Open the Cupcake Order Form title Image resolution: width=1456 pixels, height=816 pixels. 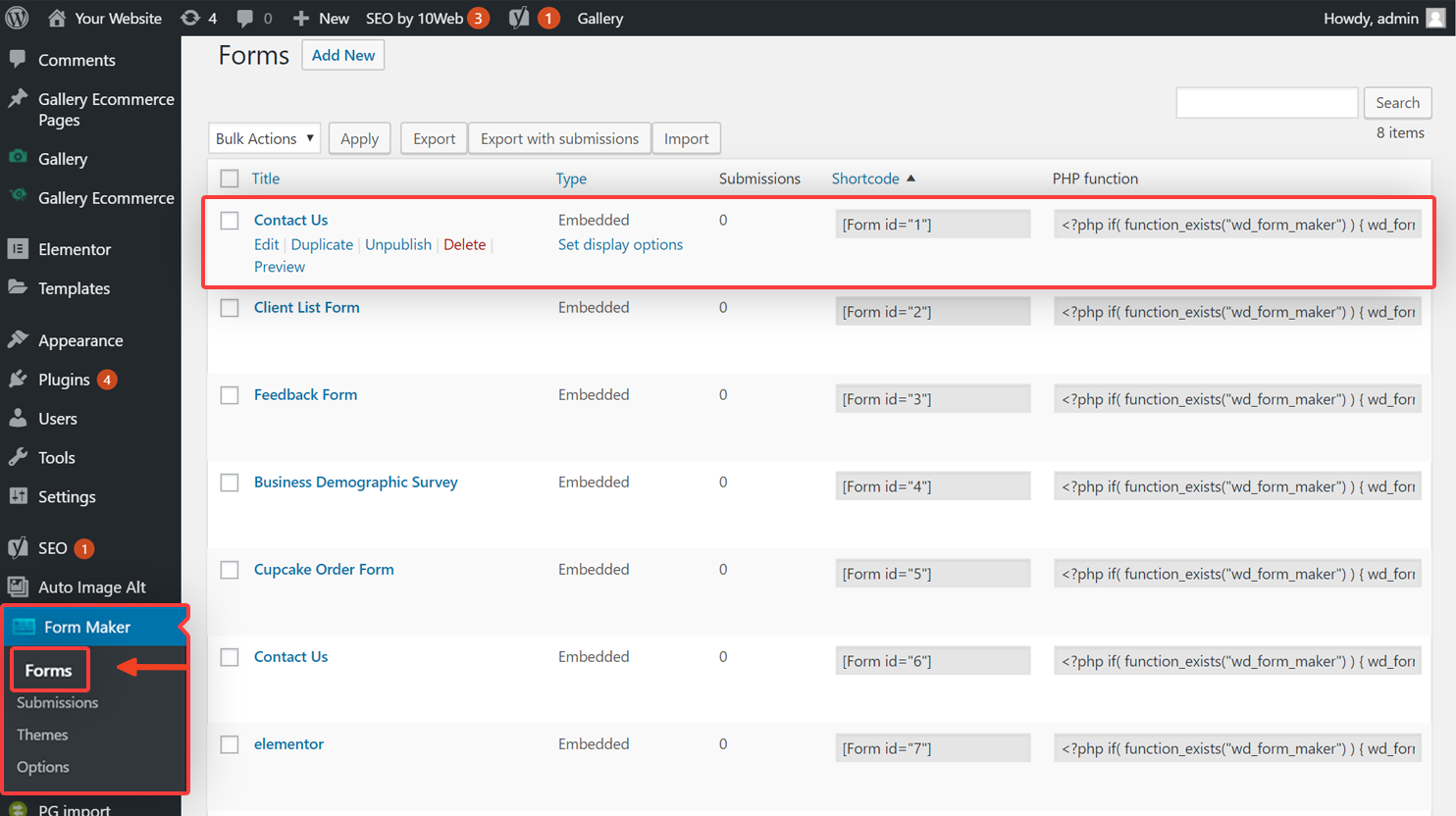324,569
